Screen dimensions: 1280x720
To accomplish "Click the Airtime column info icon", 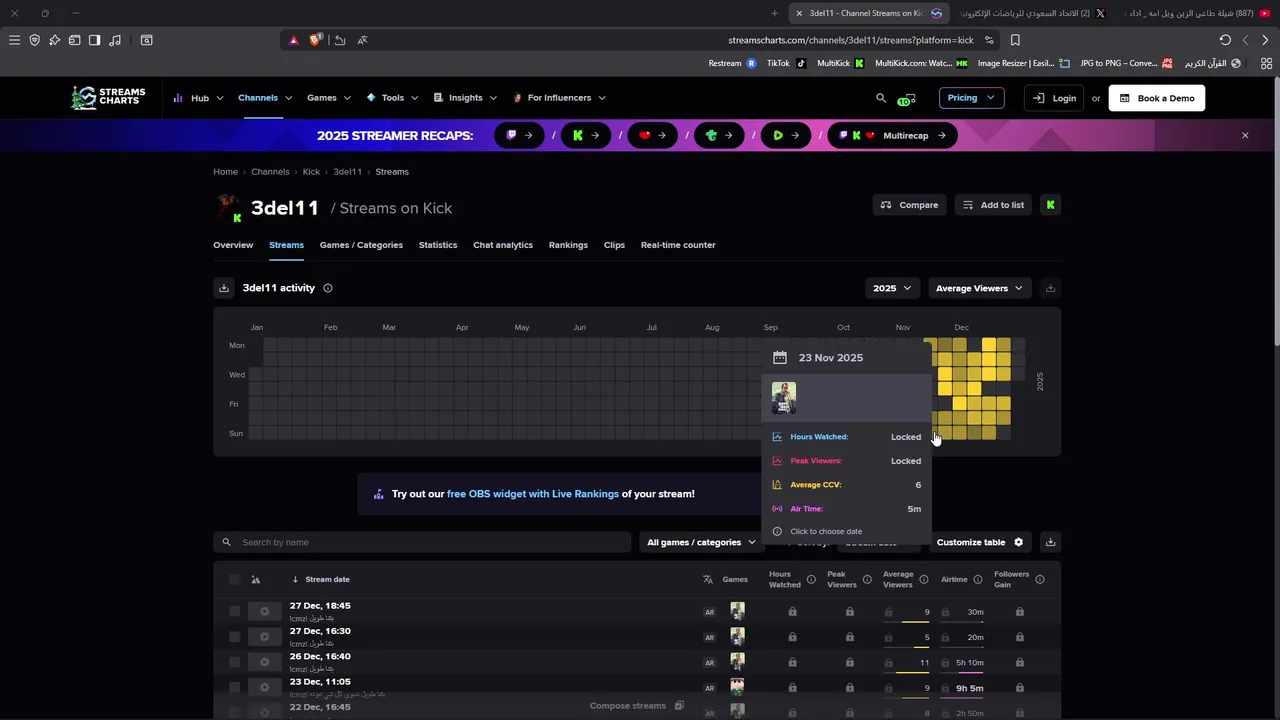I will (x=980, y=579).
